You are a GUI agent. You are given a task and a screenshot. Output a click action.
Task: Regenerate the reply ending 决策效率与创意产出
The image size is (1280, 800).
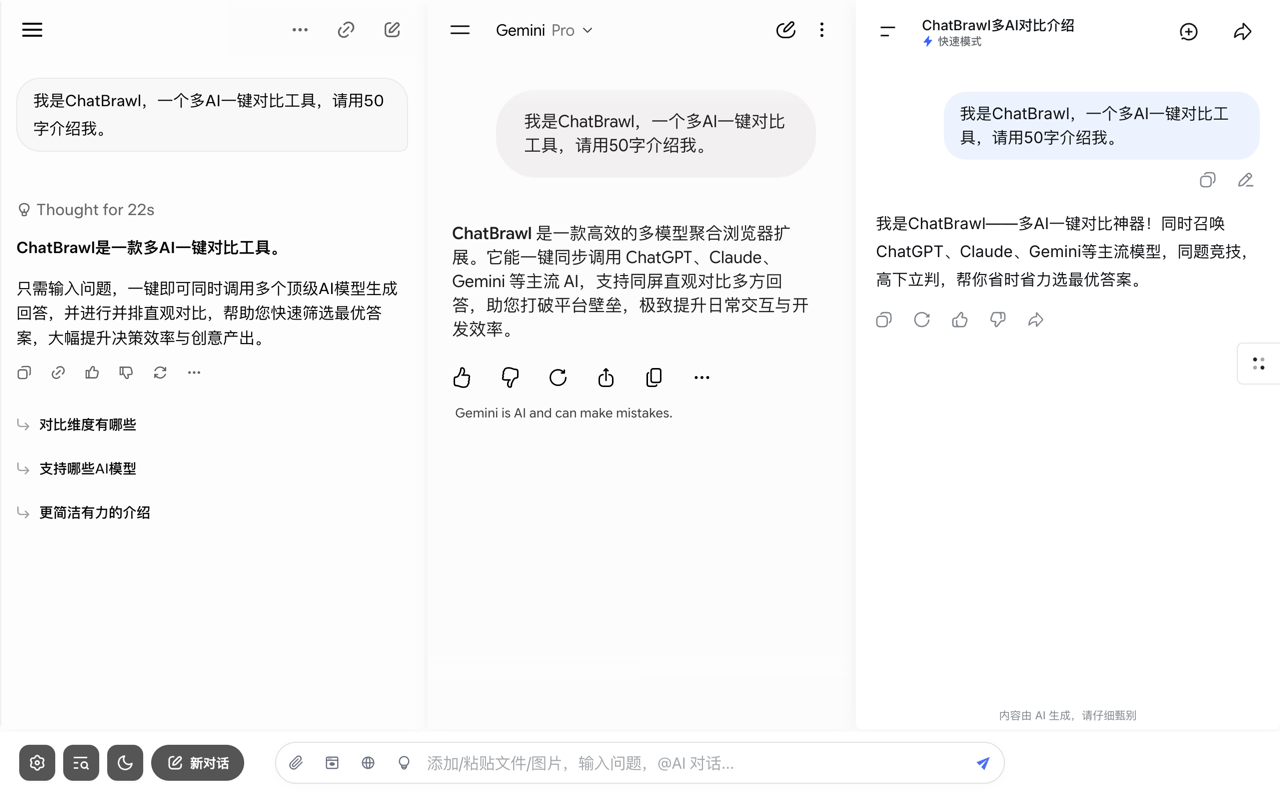[160, 373]
